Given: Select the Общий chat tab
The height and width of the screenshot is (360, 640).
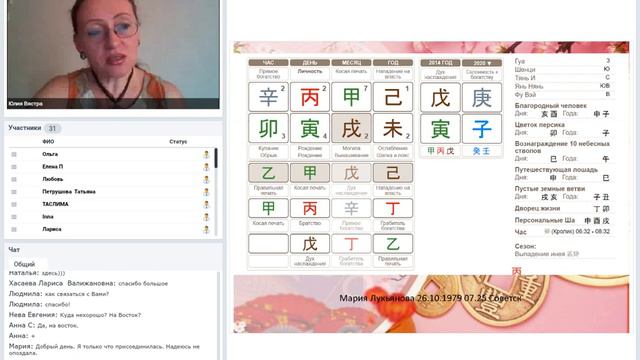Looking at the screenshot, I should tap(24, 264).
